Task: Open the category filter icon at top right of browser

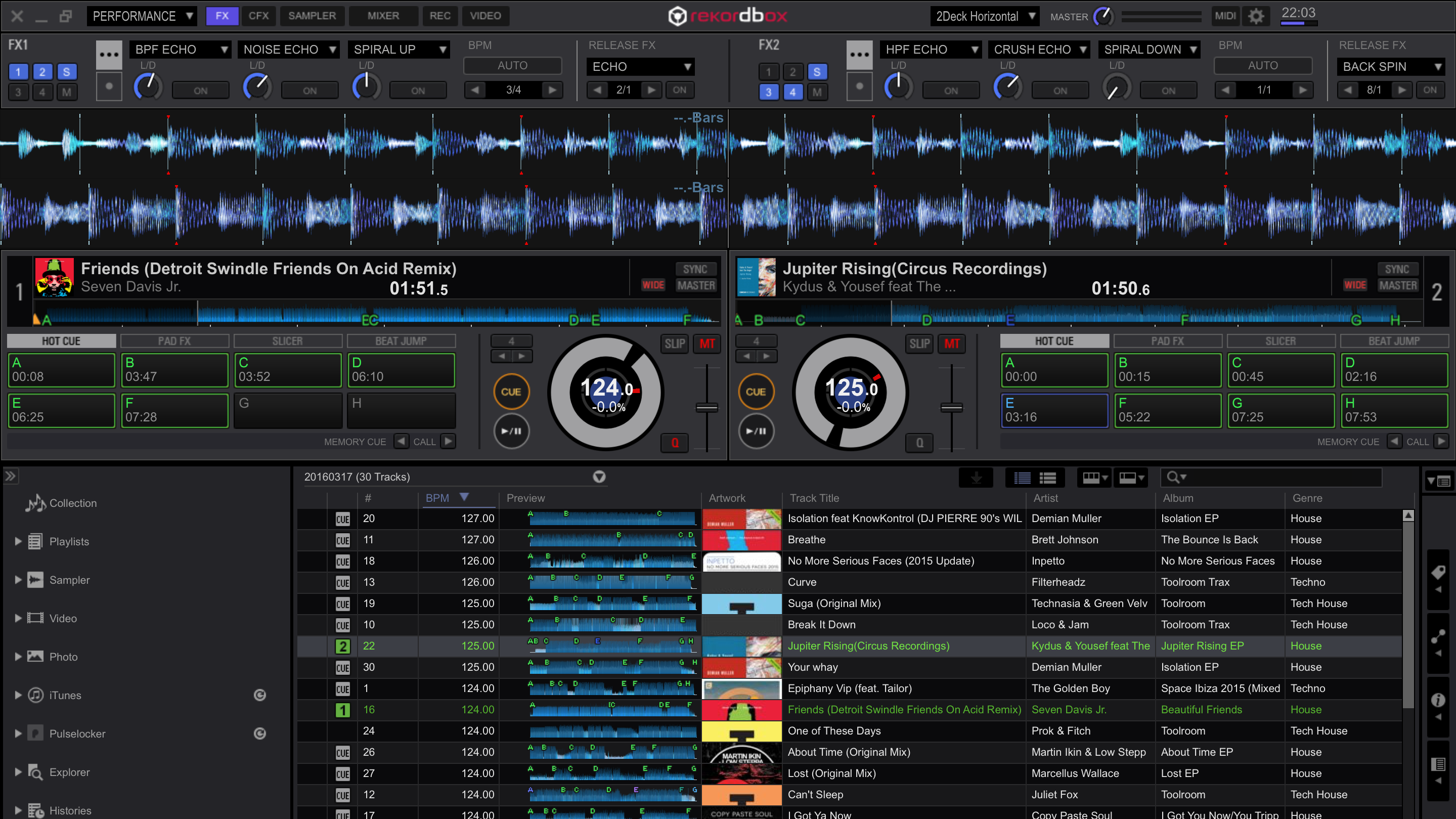Action: 1438,481
